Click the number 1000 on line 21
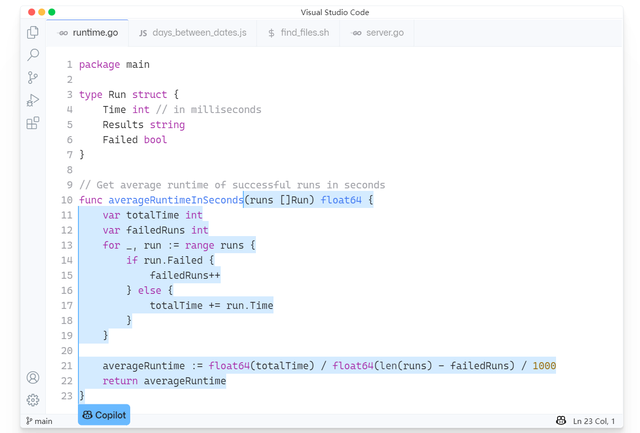The height and width of the screenshot is (433, 640). [544, 366]
